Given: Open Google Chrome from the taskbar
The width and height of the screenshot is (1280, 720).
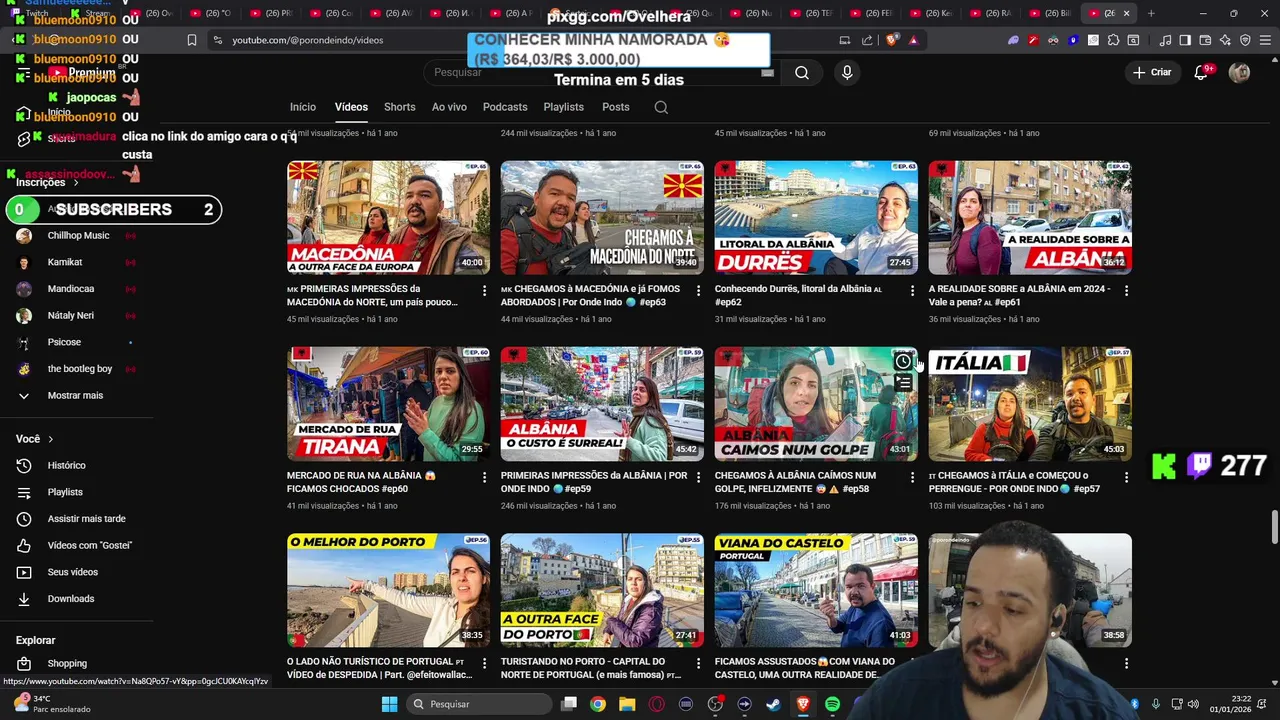Looking at the screenshot, I should 598,704.
